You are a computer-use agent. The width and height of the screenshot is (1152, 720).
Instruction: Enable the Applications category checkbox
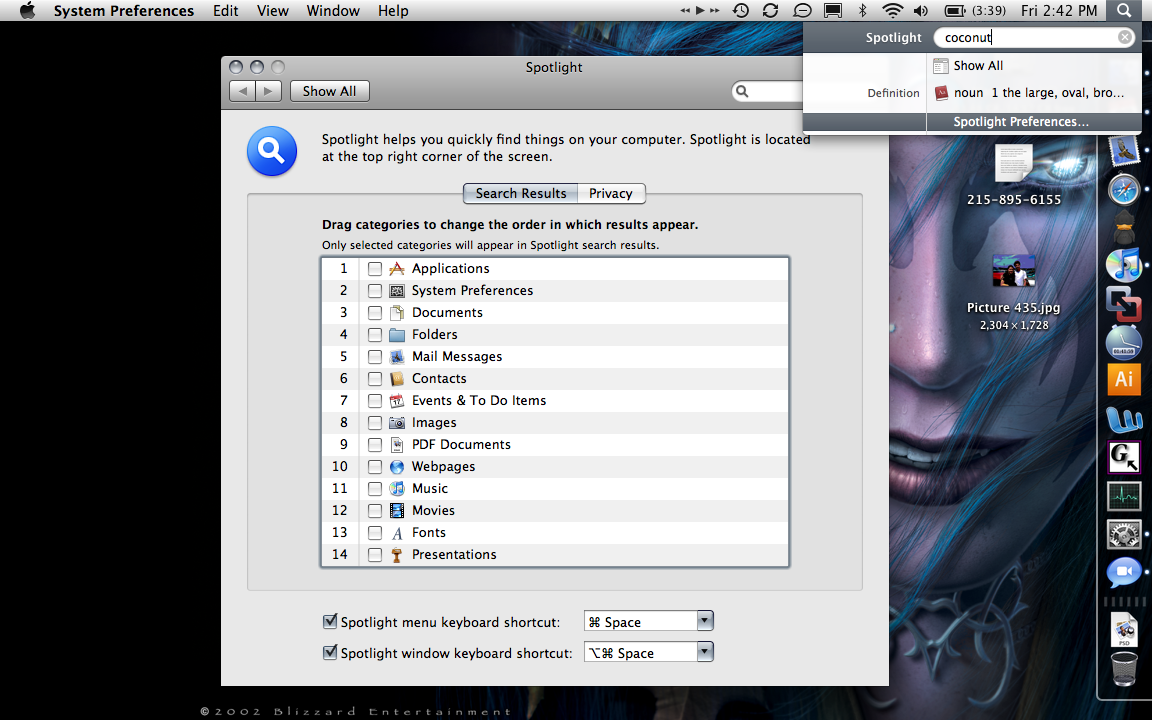click(x=375, y=269)
